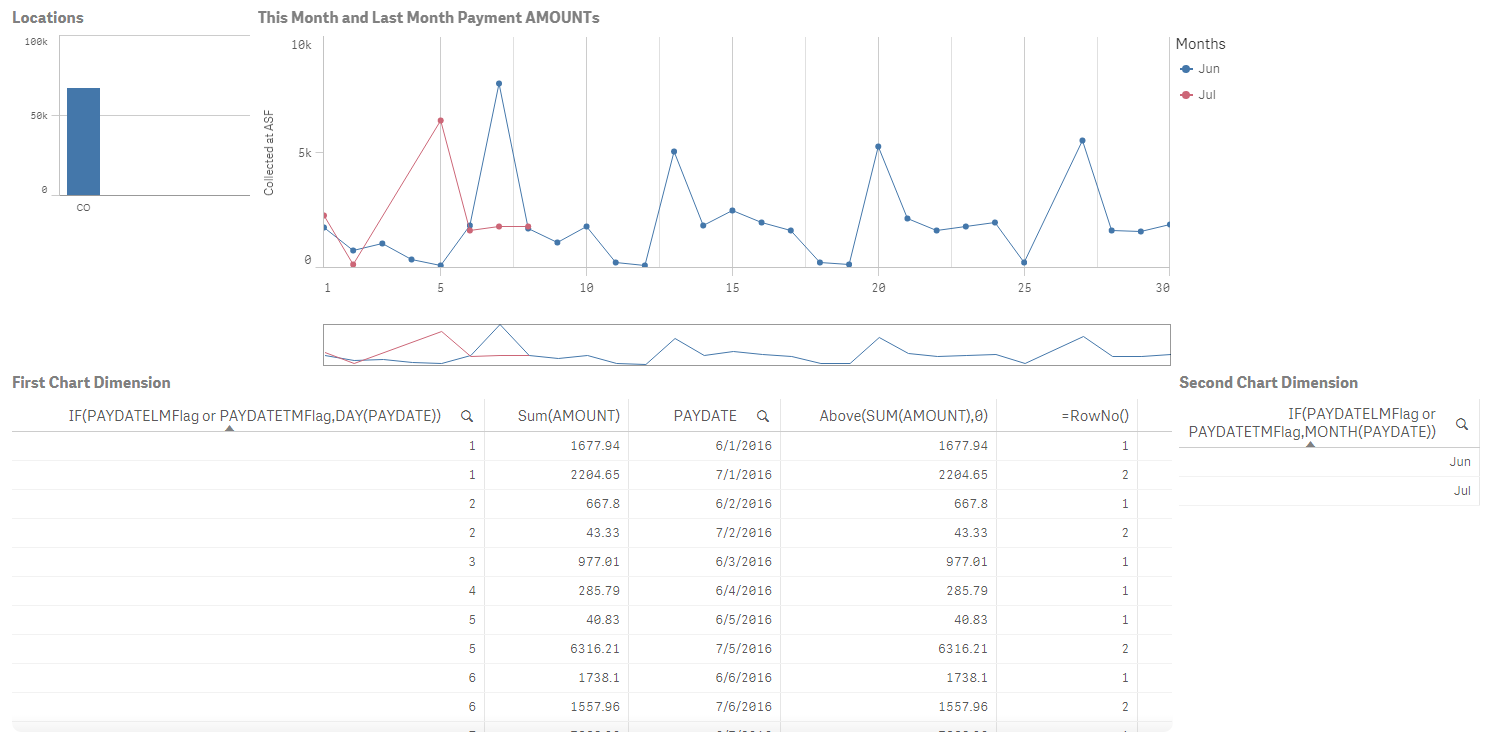Select the Jun data point at day 13

pyautogui.click(x=674, y=152)
